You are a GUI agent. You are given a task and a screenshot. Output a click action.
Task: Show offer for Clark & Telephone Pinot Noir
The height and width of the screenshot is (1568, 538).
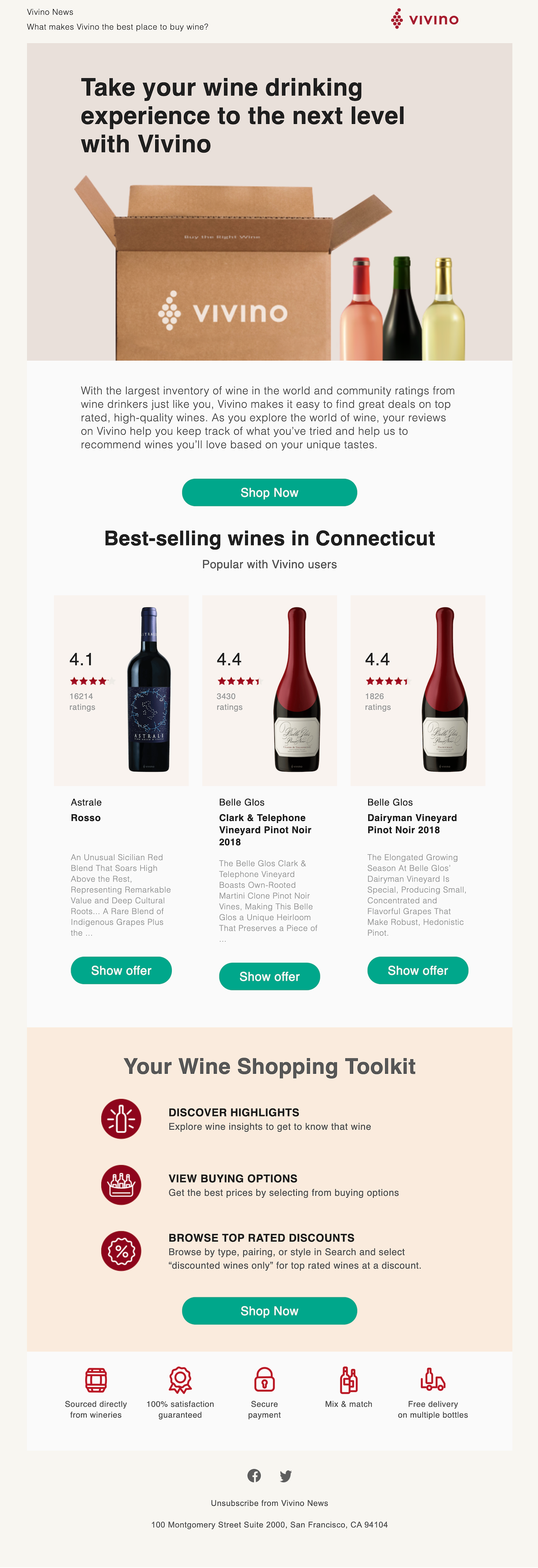[269, 977]
